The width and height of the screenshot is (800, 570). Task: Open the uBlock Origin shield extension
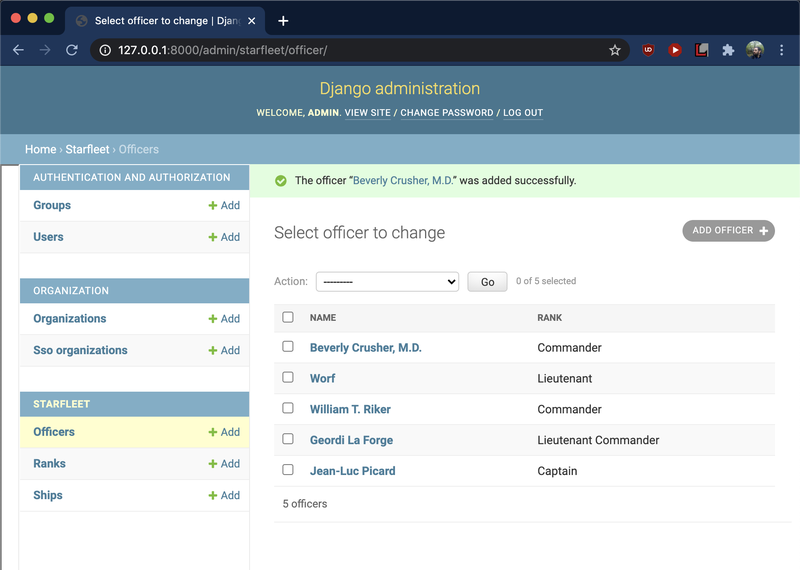click(x=648, y=50)
